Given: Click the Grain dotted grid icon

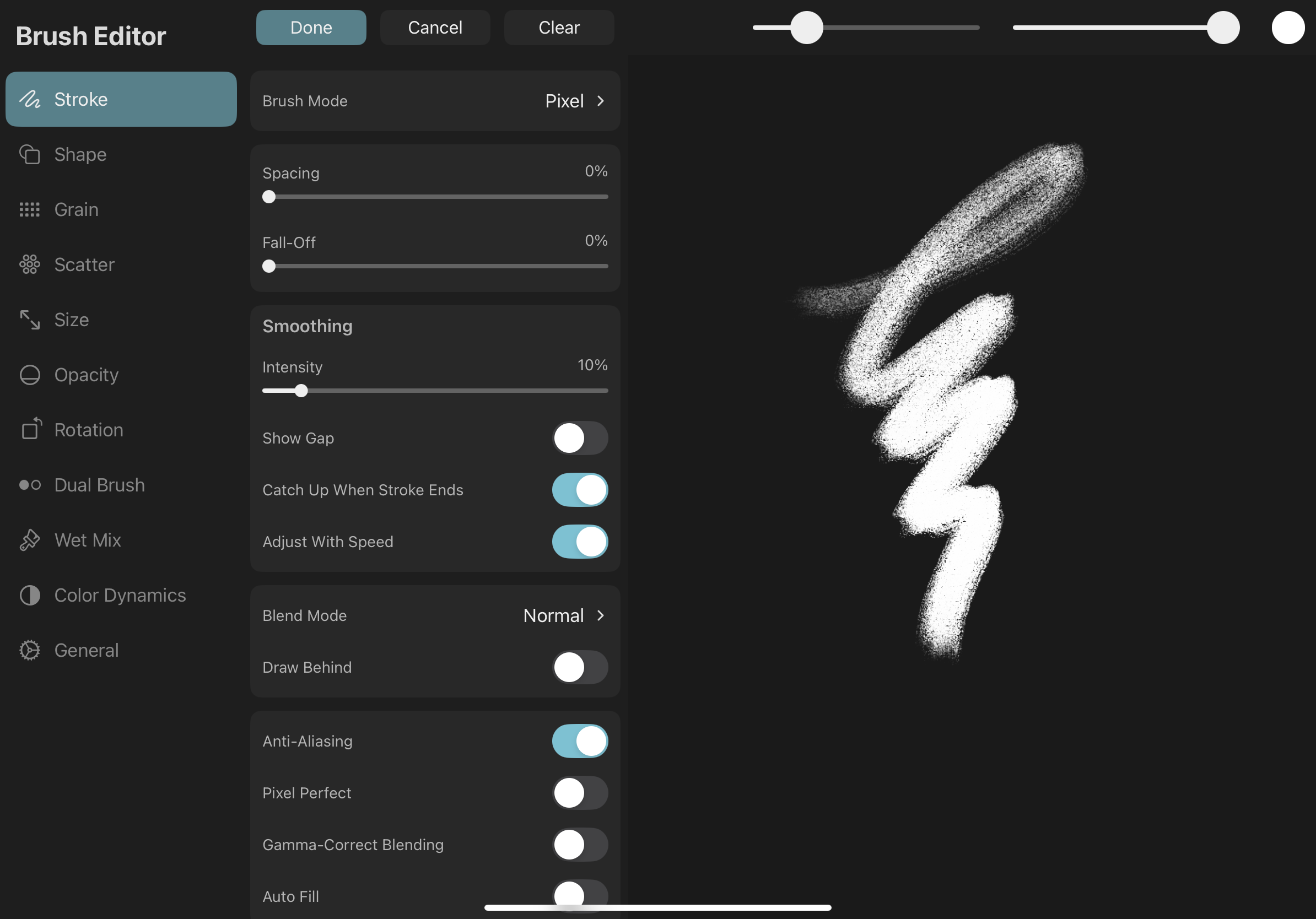Looking at the screenshot, I should point(30,210).
